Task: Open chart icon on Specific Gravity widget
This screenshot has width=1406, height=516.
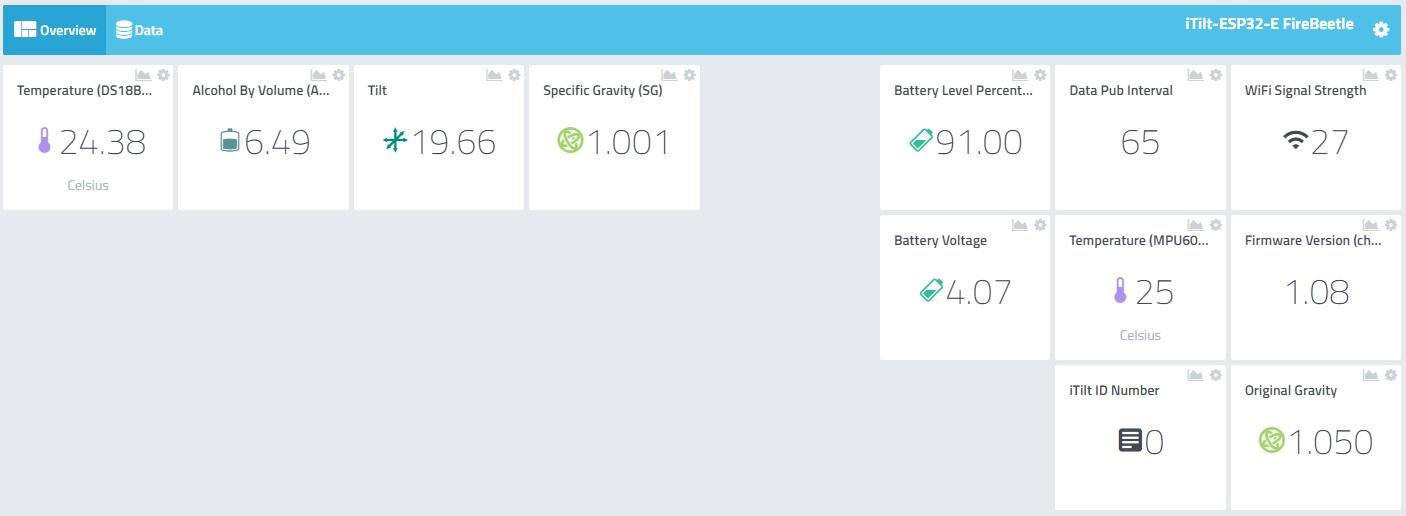Action: click(x=670, y=75)
